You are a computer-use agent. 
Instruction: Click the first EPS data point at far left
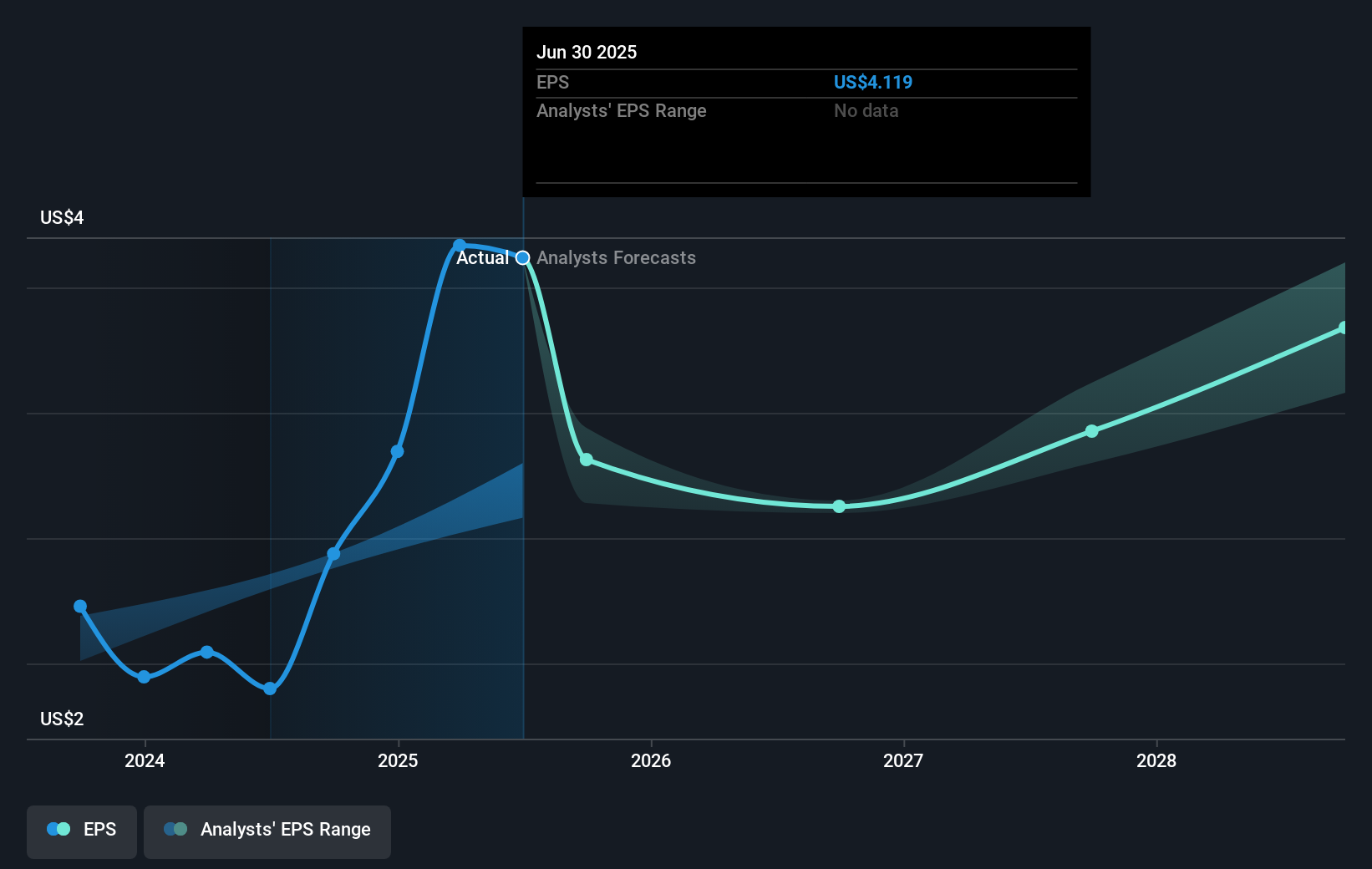80,607
